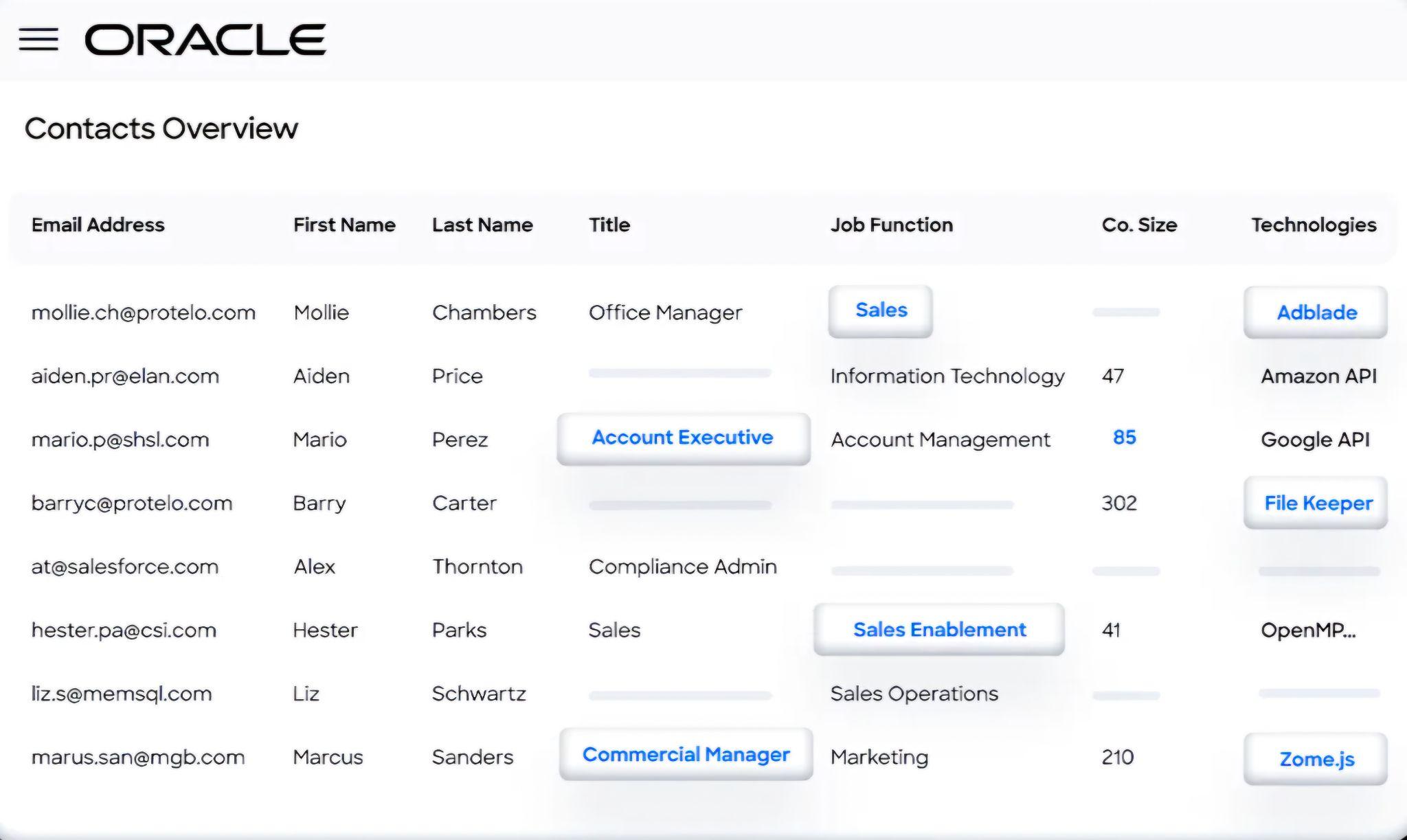This screenshot has height=840, width=1407.
Task: Click the Title column header
Action: [609, 225]
